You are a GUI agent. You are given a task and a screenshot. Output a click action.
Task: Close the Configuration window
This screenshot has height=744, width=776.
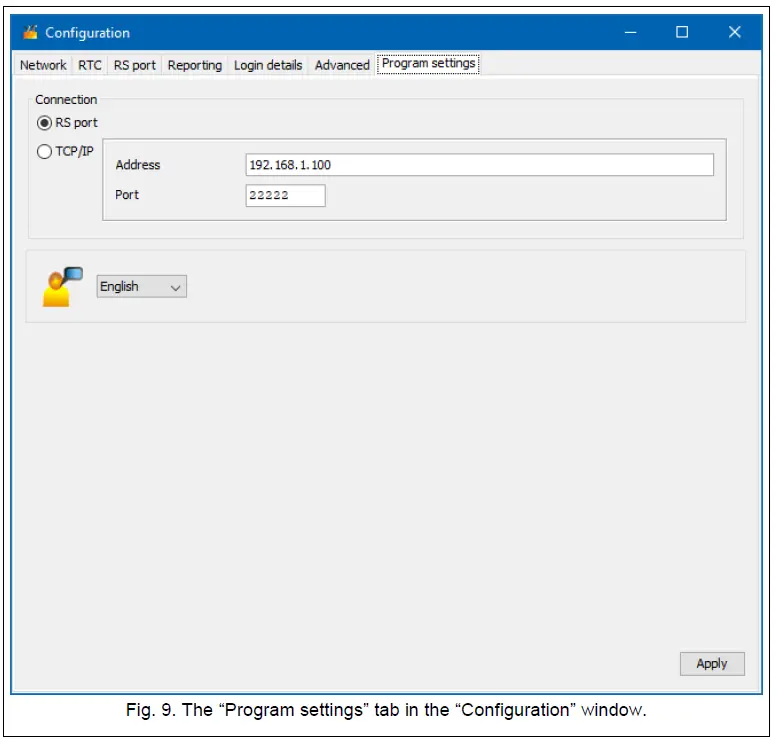coord(735,32)
